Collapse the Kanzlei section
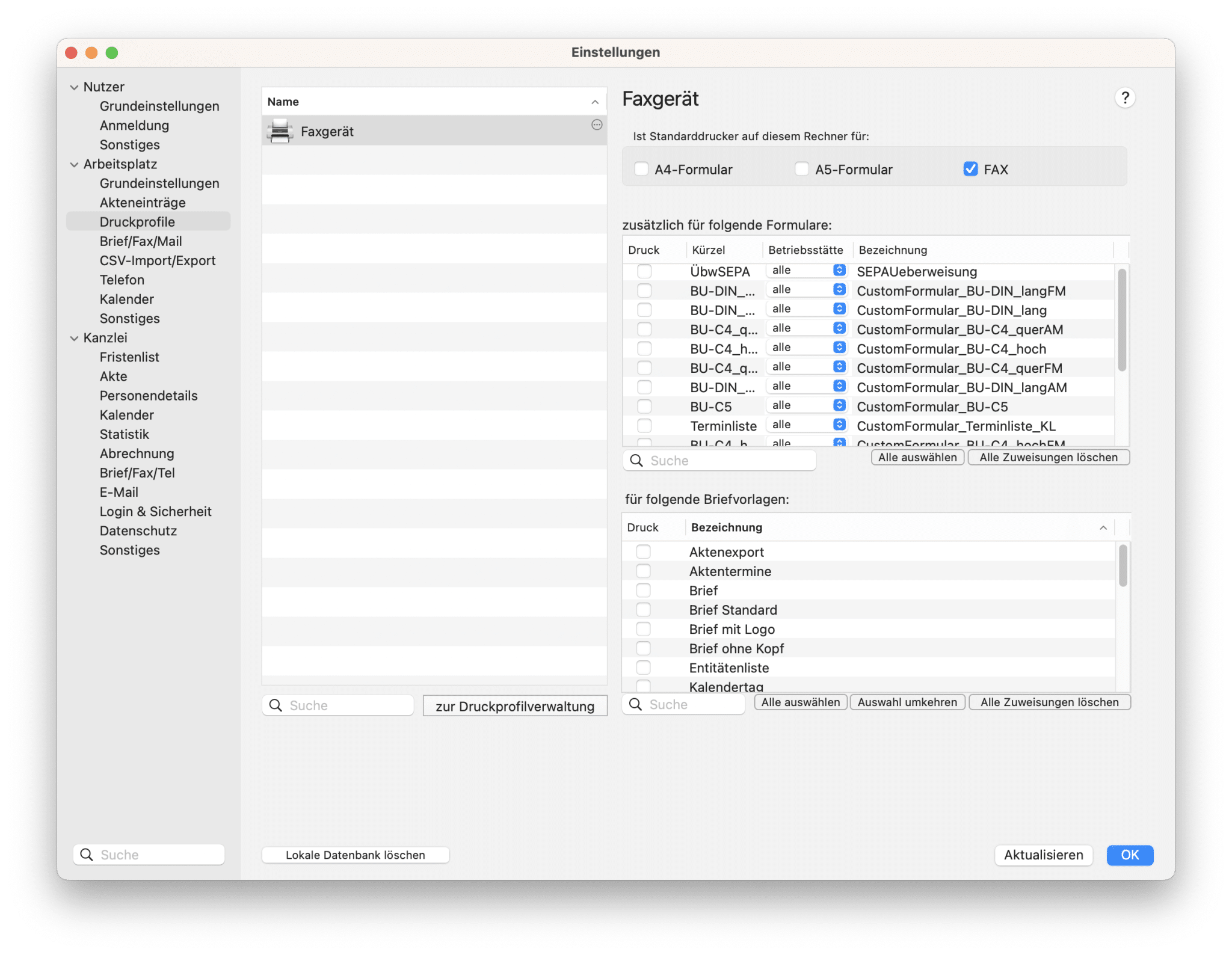 74,338
